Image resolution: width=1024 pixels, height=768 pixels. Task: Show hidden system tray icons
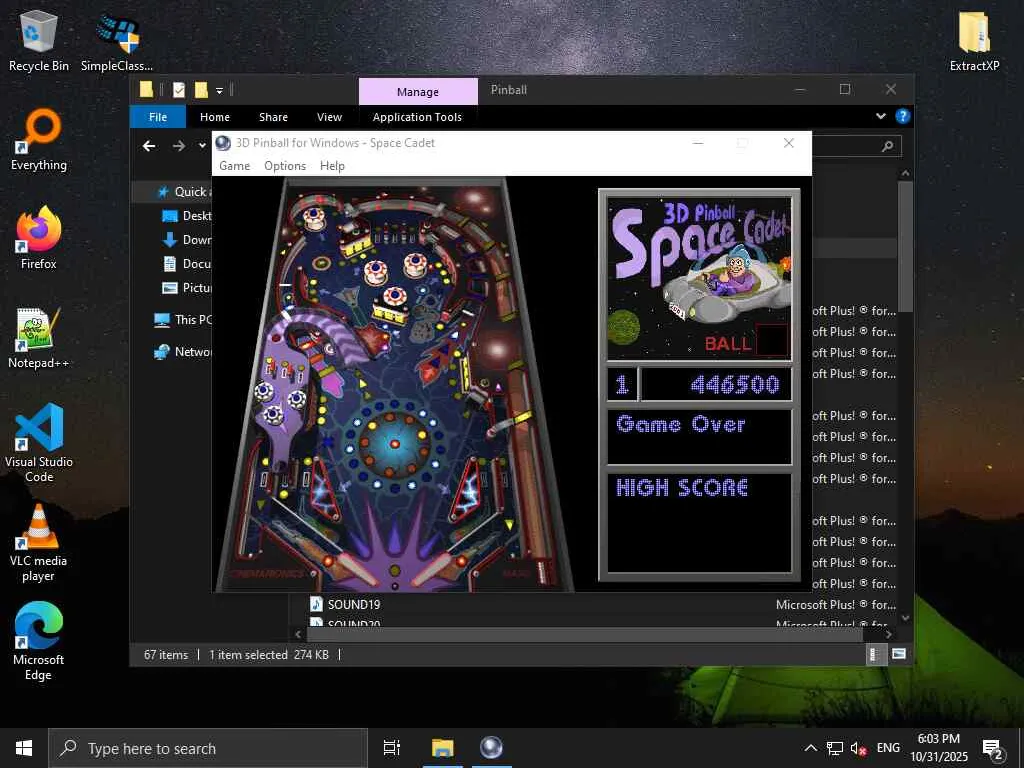pyautogui.click(x=810, y=748)
